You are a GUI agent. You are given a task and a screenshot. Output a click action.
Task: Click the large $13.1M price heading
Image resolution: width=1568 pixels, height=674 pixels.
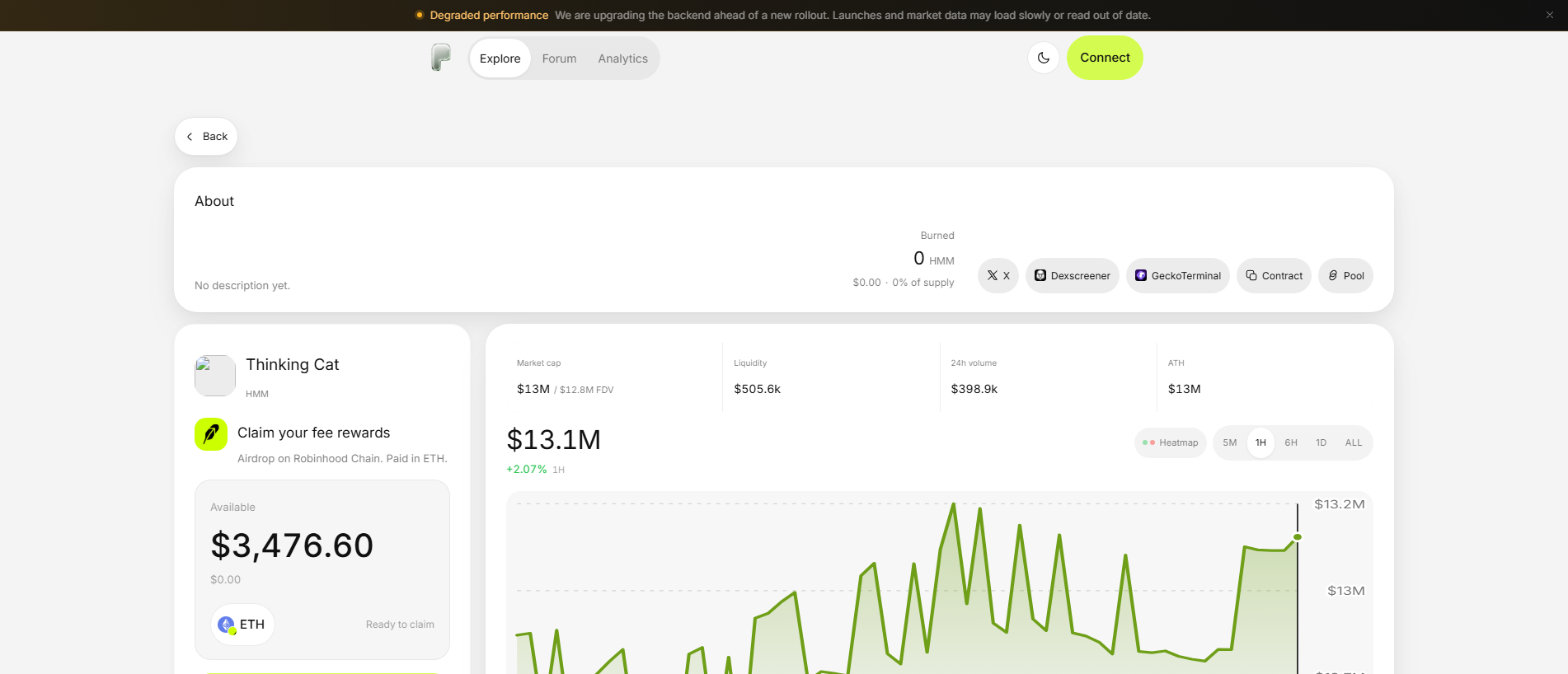553,440
